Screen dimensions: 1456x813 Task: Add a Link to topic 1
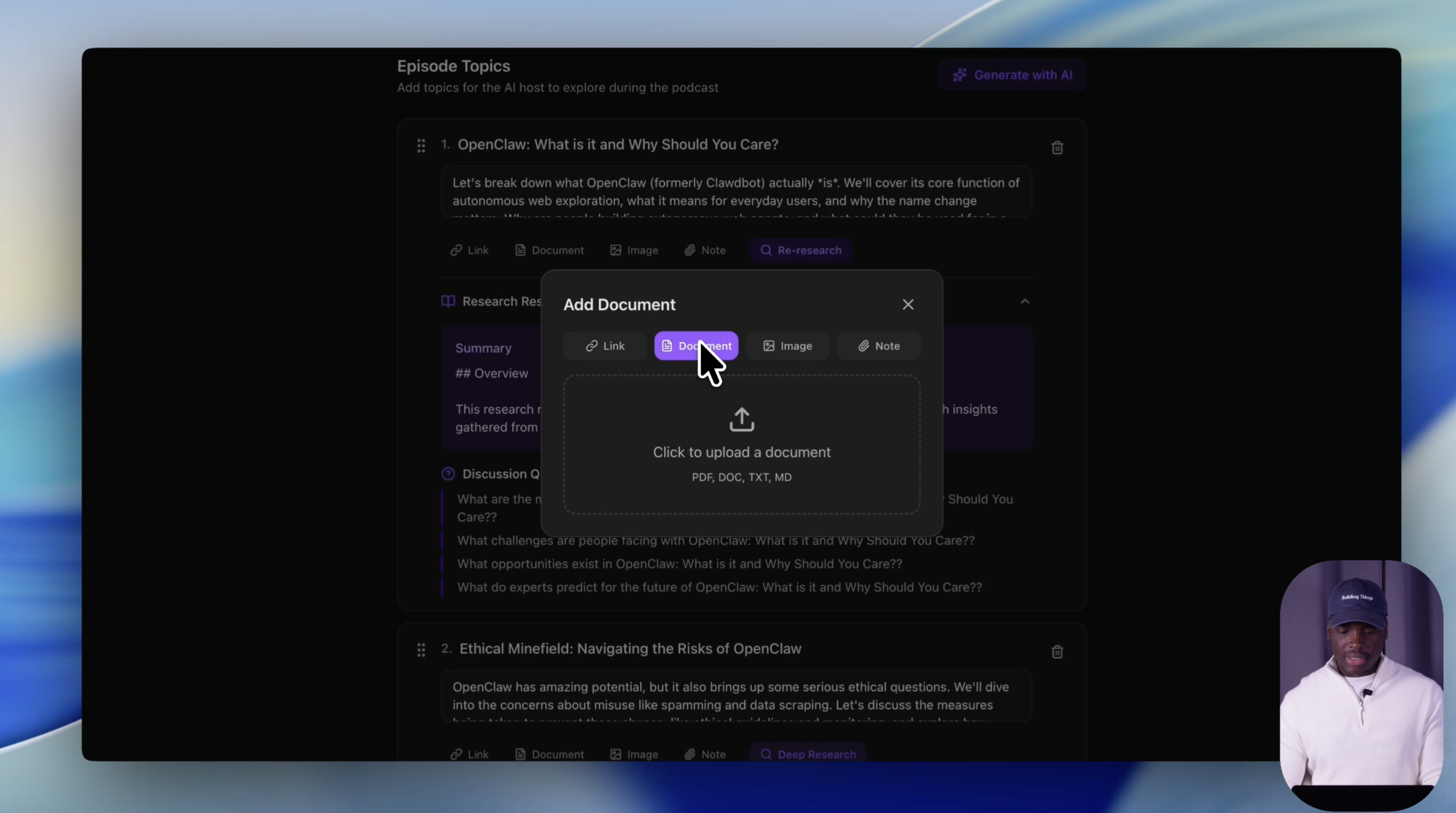click(x=469, y=250)
